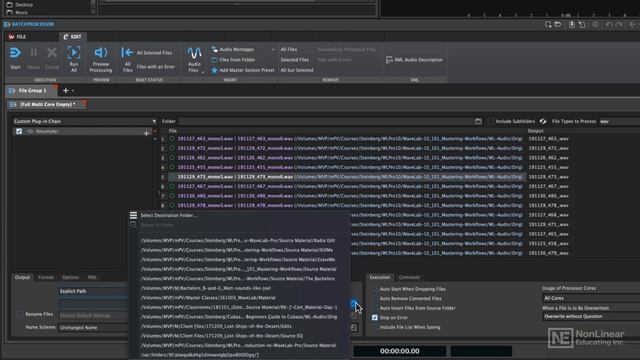Image resolution: width=640 pixels, height=360 pixels.
Task: Open Explicit Path dropdown
Action: coord(93,291)
